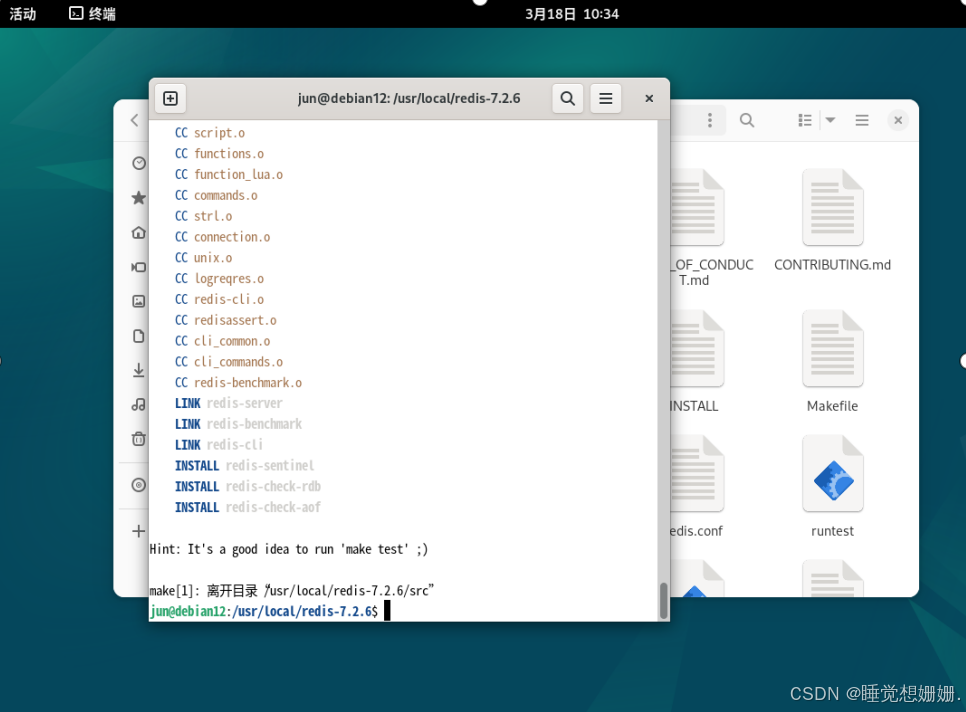Click the 'CC script.o' output line
Screen dimensions: 966x712
click(x=209, y=133)
